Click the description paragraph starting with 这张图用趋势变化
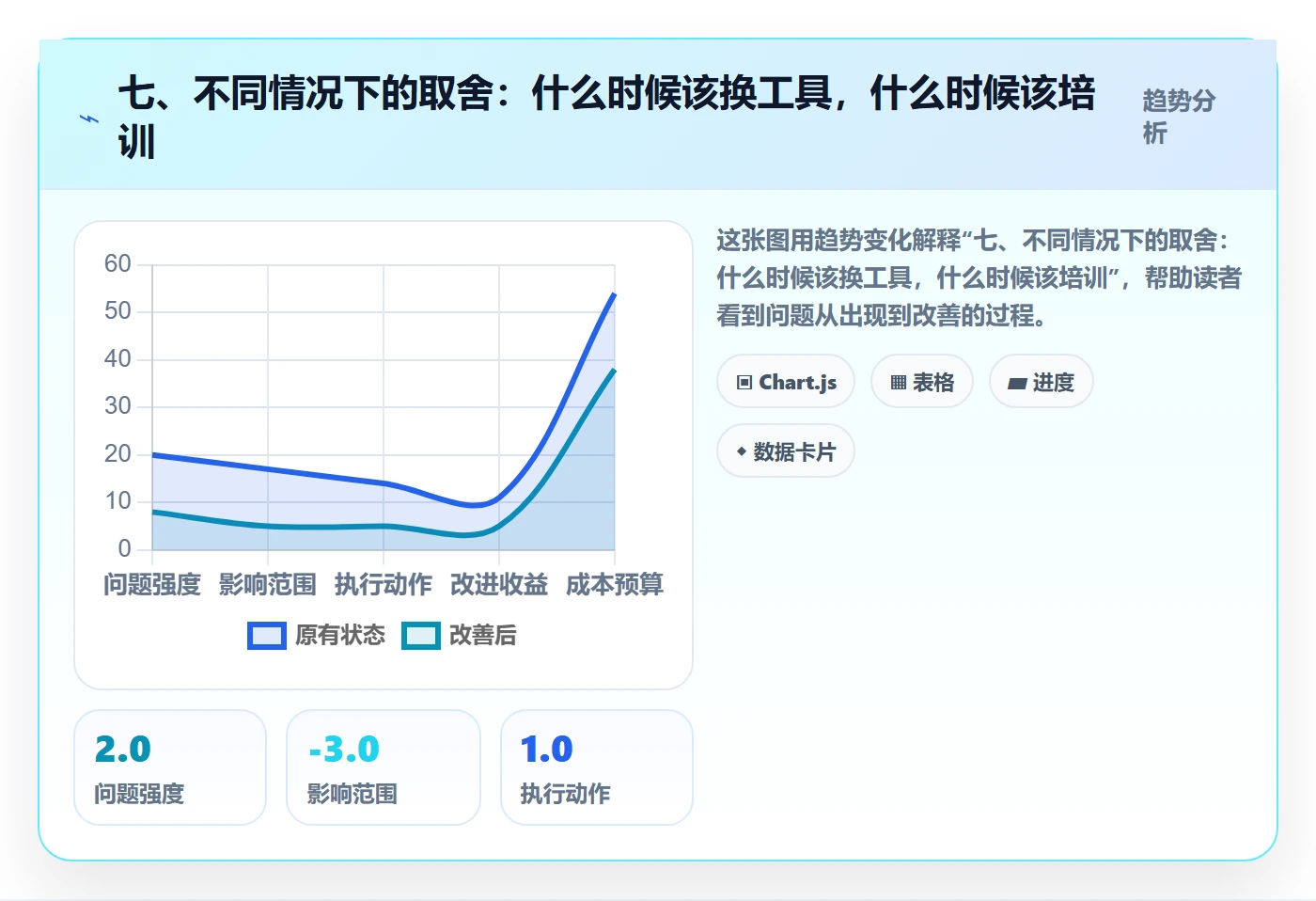 [x=979, y=278]
